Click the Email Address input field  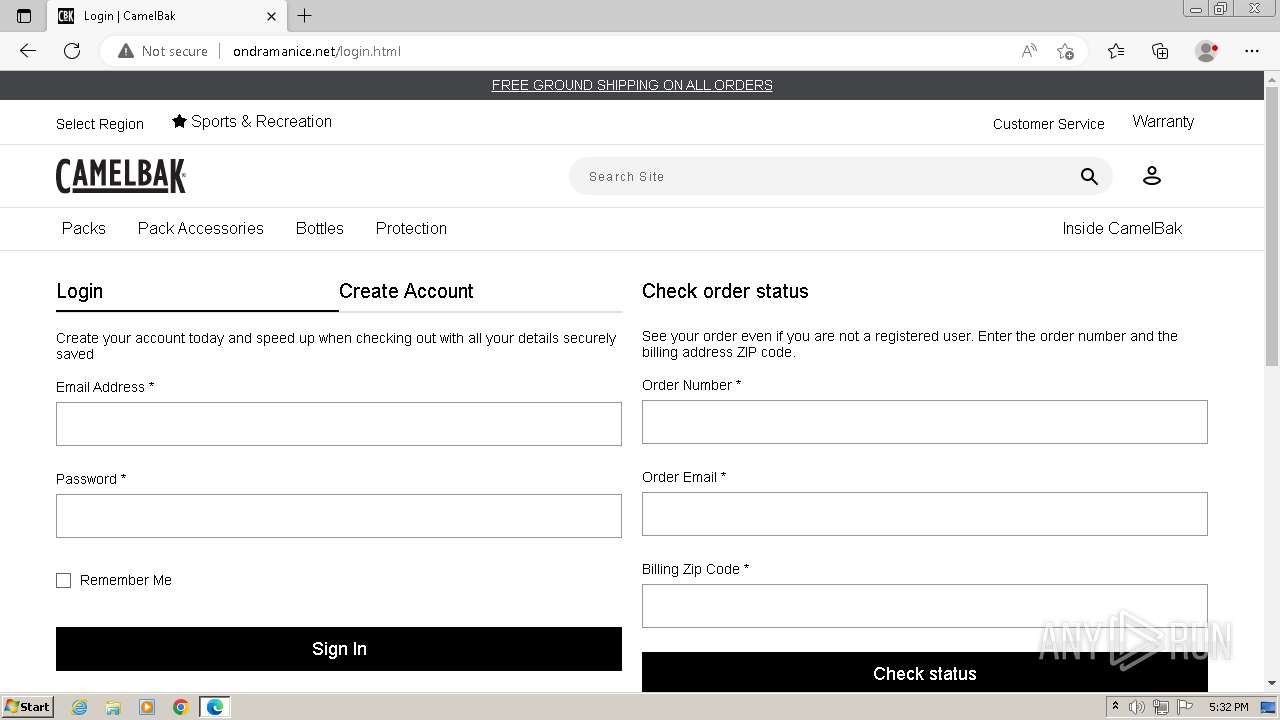tap(338, 424)
